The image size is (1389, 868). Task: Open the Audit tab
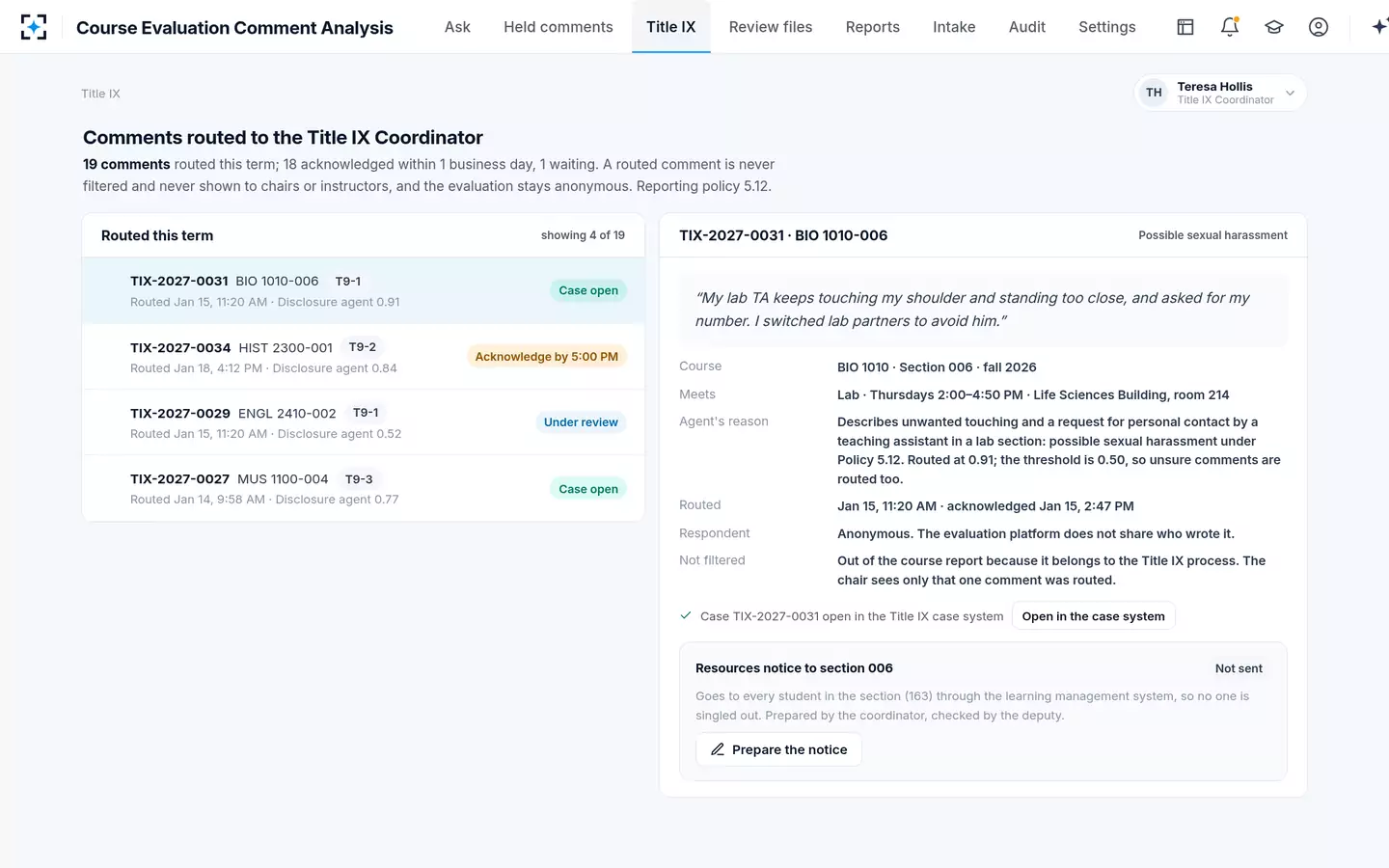pos(1027,27)
